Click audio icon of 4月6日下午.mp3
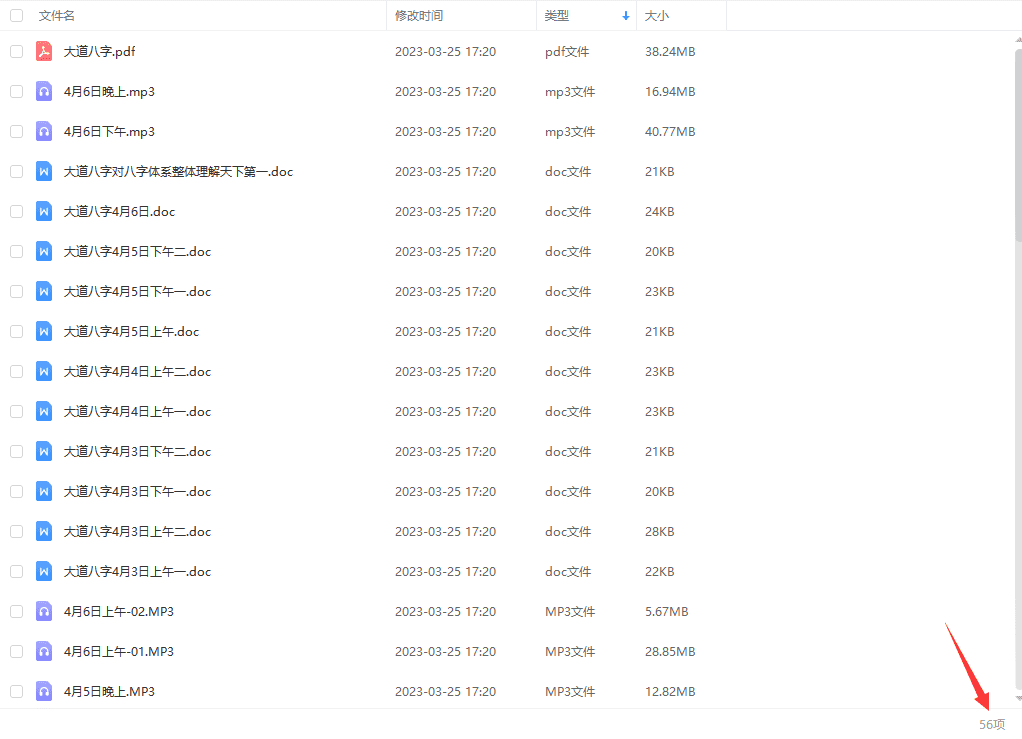Screen dimensions: 1022x739 click(44, 131)
